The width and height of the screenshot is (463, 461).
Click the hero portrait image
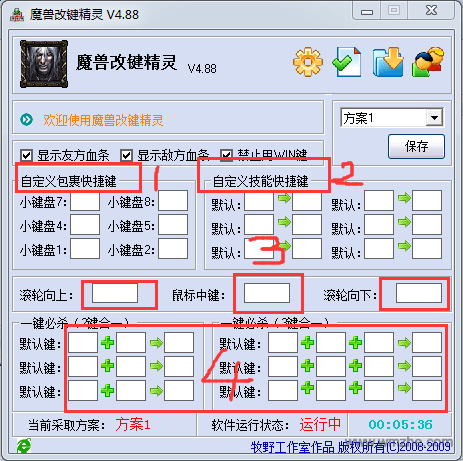44,64
